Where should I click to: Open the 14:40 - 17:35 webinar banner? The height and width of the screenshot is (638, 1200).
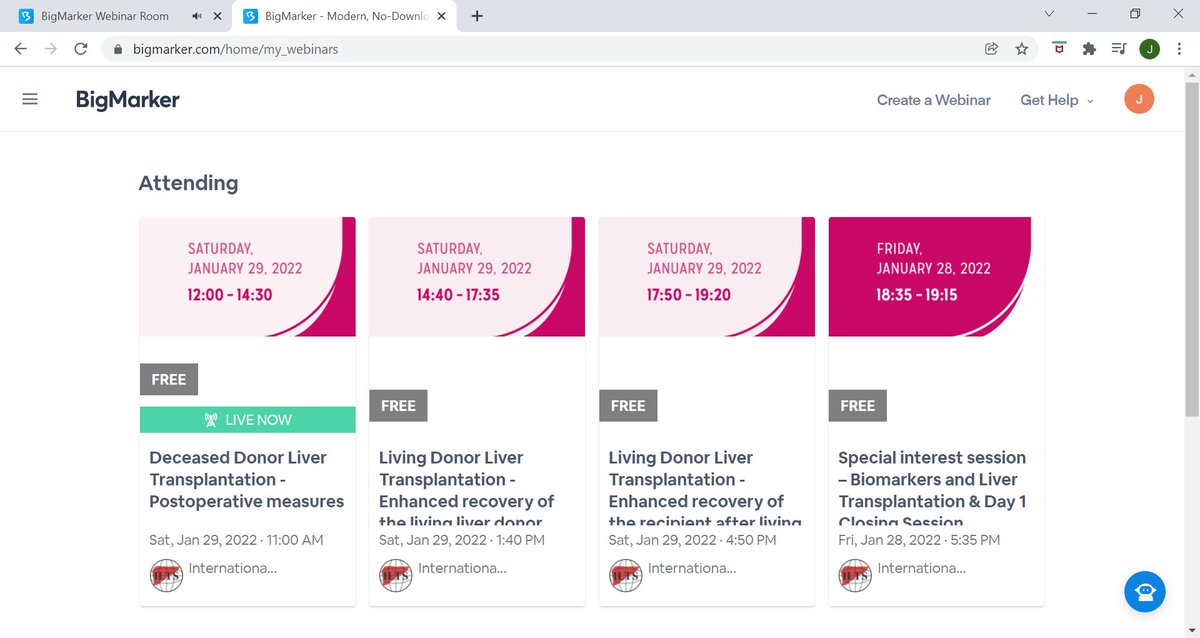(x=477, y=276)
